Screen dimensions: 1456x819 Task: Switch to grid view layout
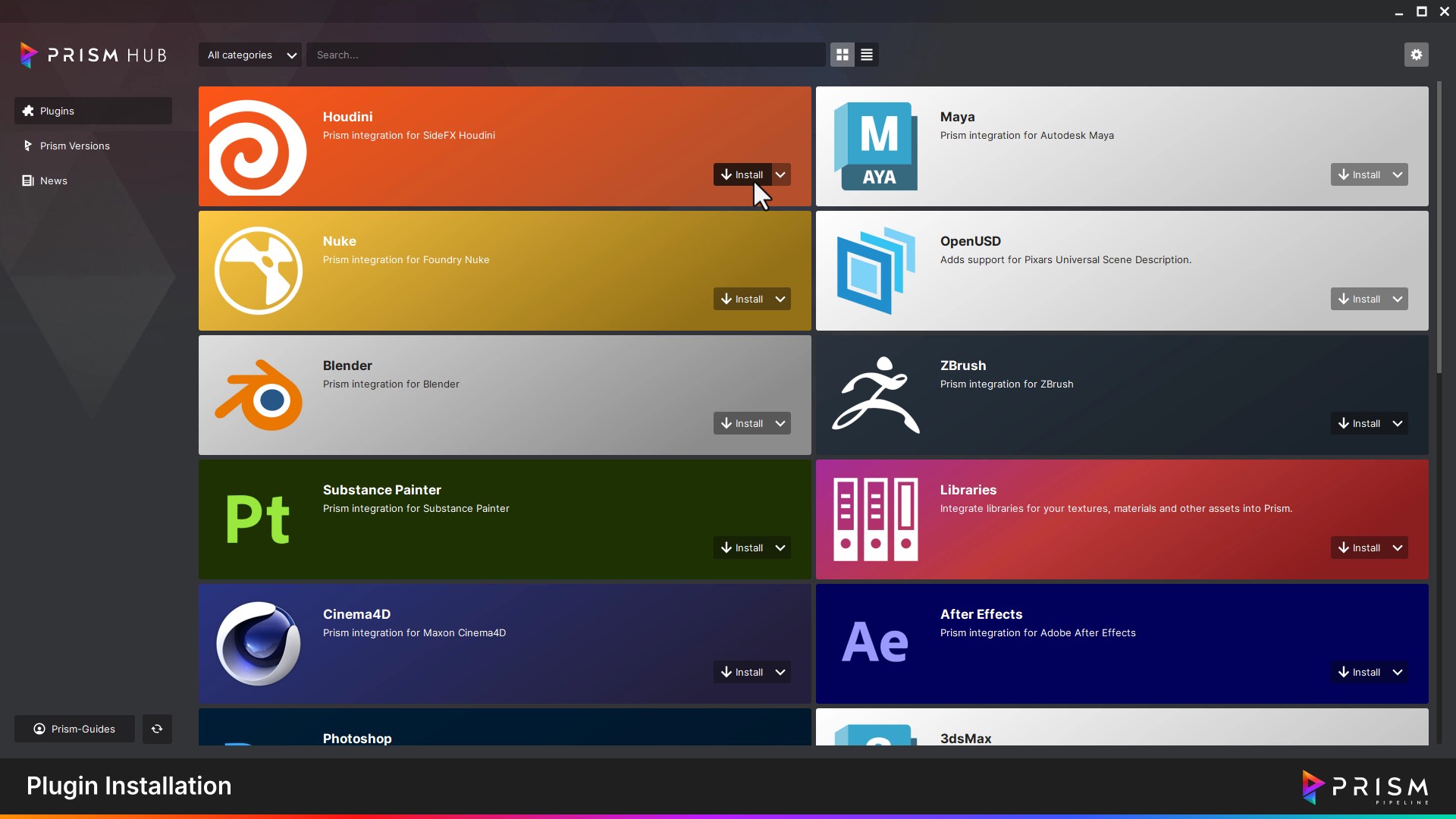click(x=843, y=55)
